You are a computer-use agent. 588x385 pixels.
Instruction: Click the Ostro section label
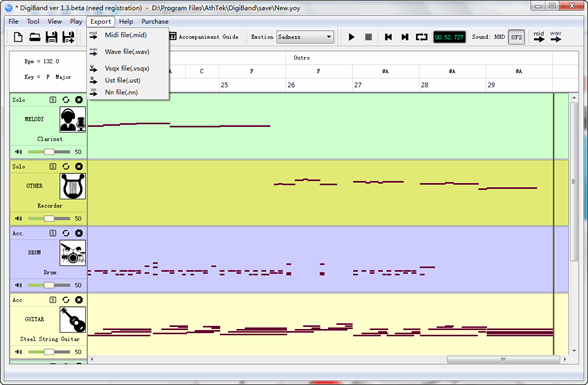click(302, 58)
